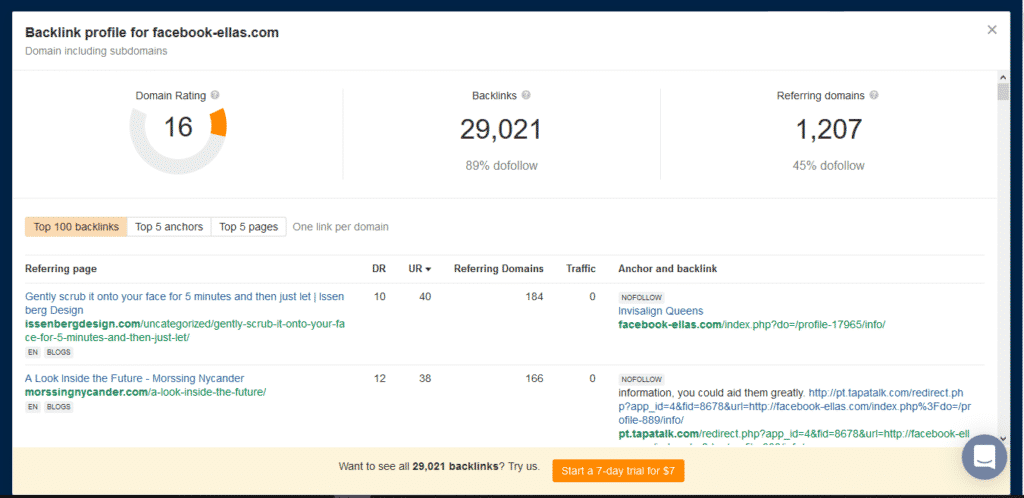The width and height of the screenshot is (1024, 498).
Task: Click the Domain Rating value 16
Action: (x=178, y=127)
